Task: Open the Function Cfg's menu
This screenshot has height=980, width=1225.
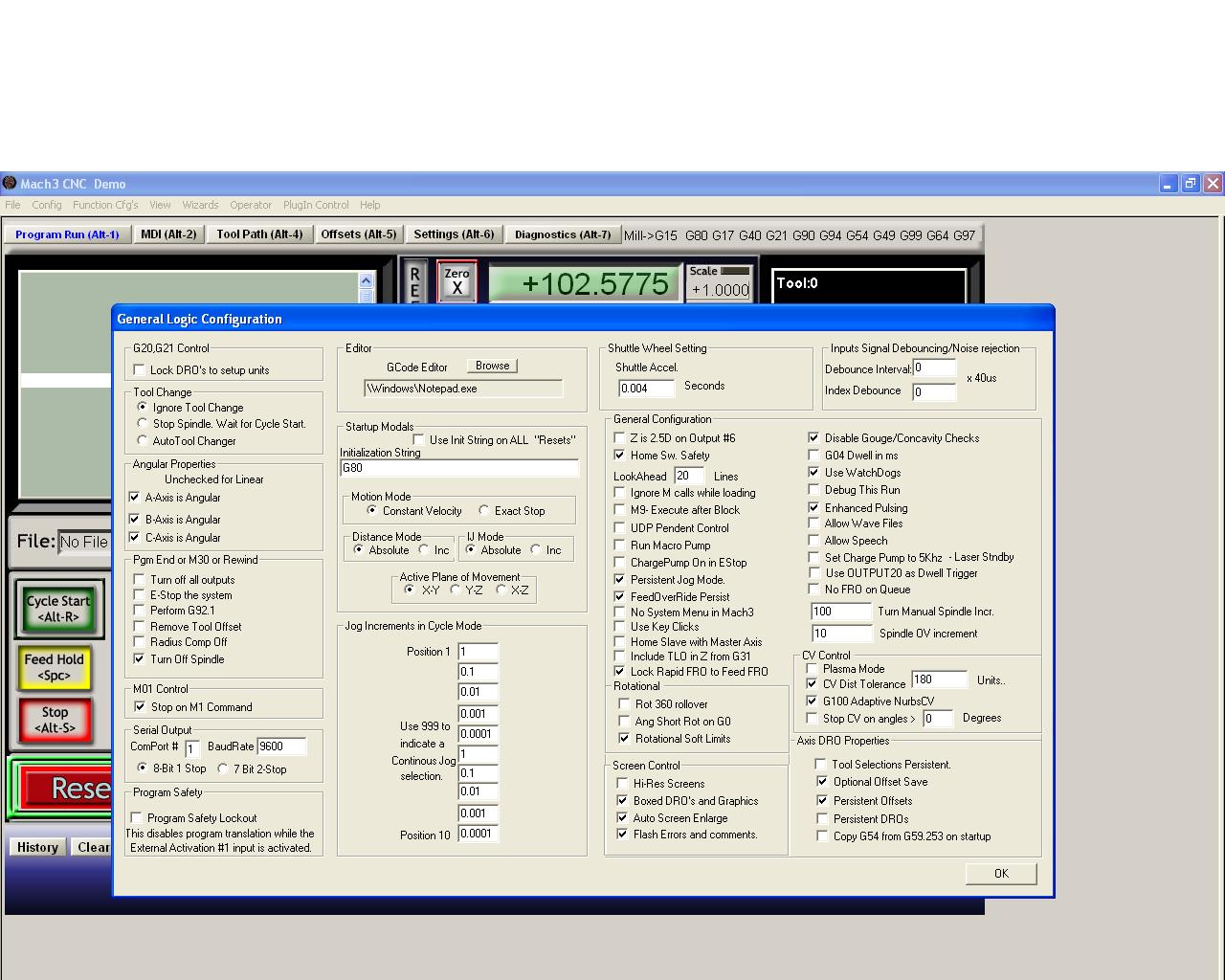Action: [x=105, y=205]
